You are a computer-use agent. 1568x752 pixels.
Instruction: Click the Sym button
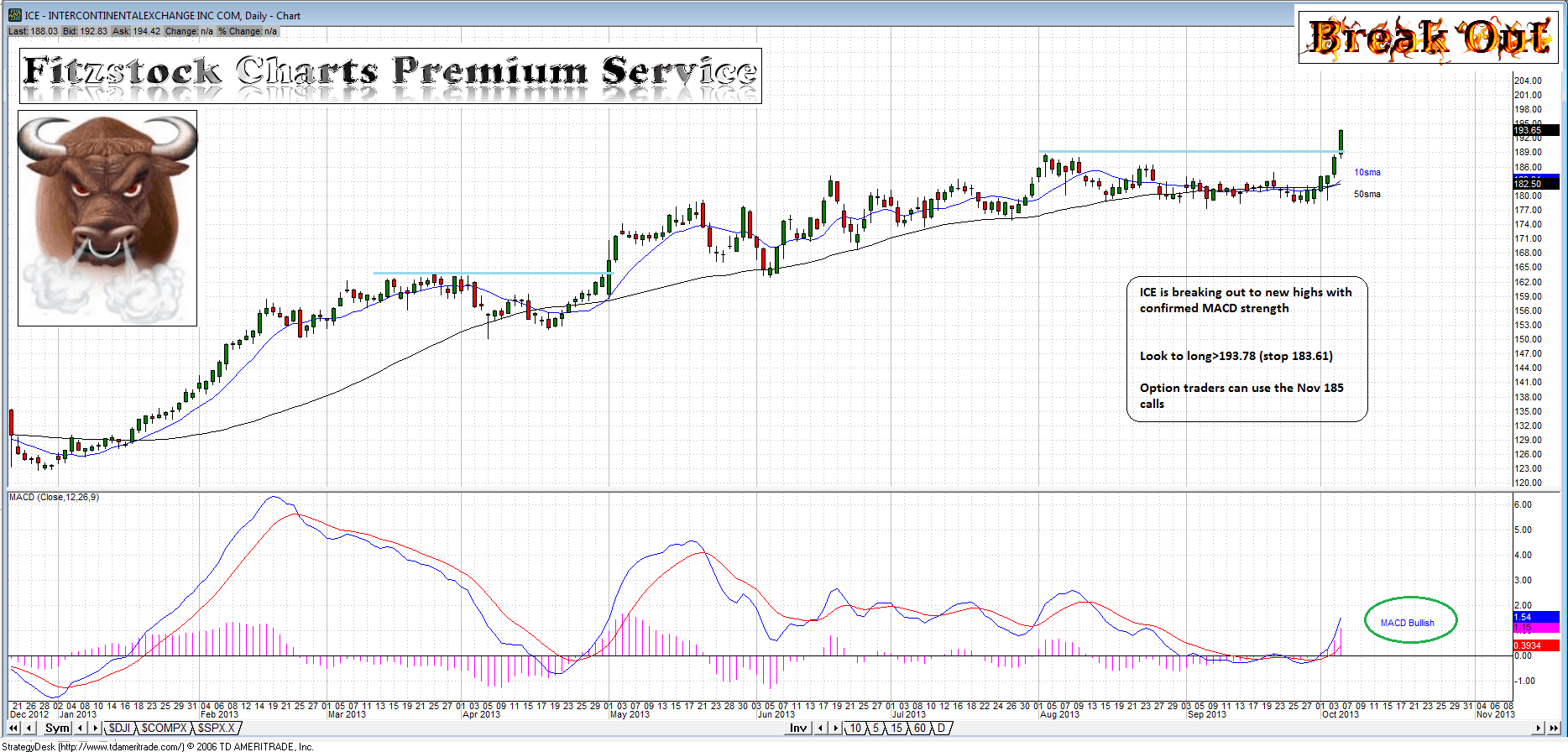click(x=57, y=728)
